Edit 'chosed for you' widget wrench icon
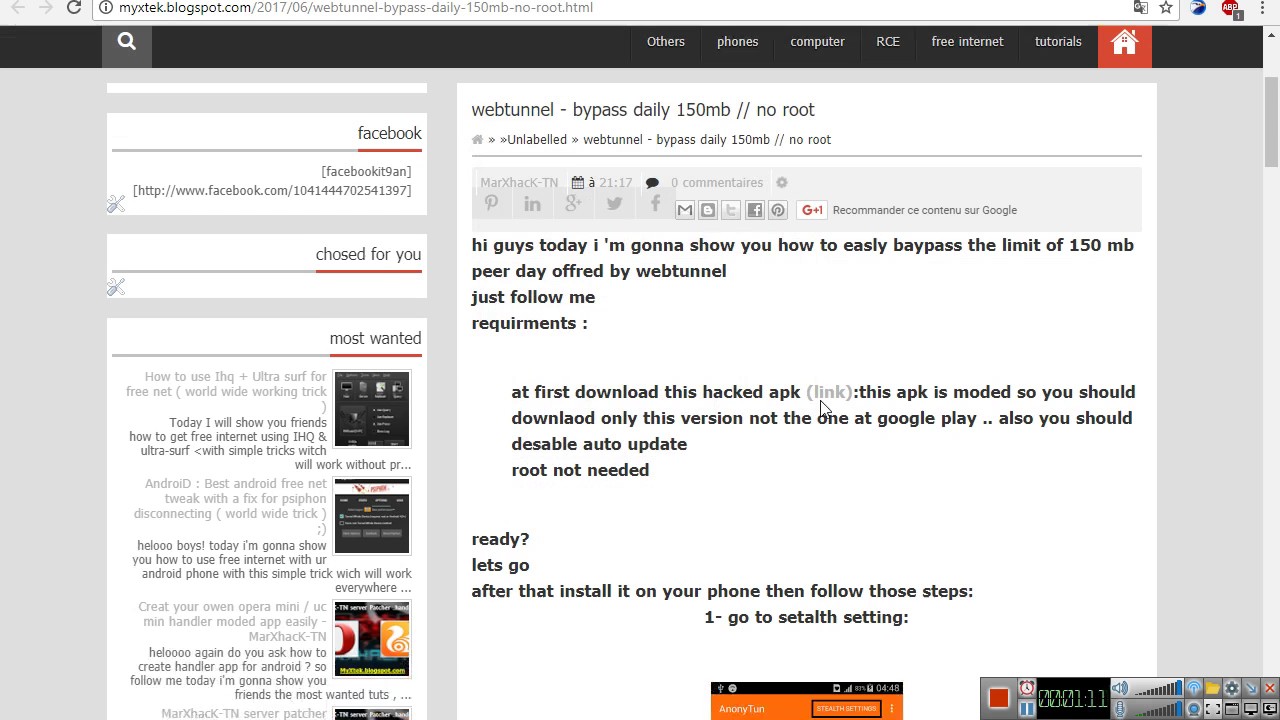Image resolution: width=1280 pixels, height=720 pixels. click(x=116, y=287)
